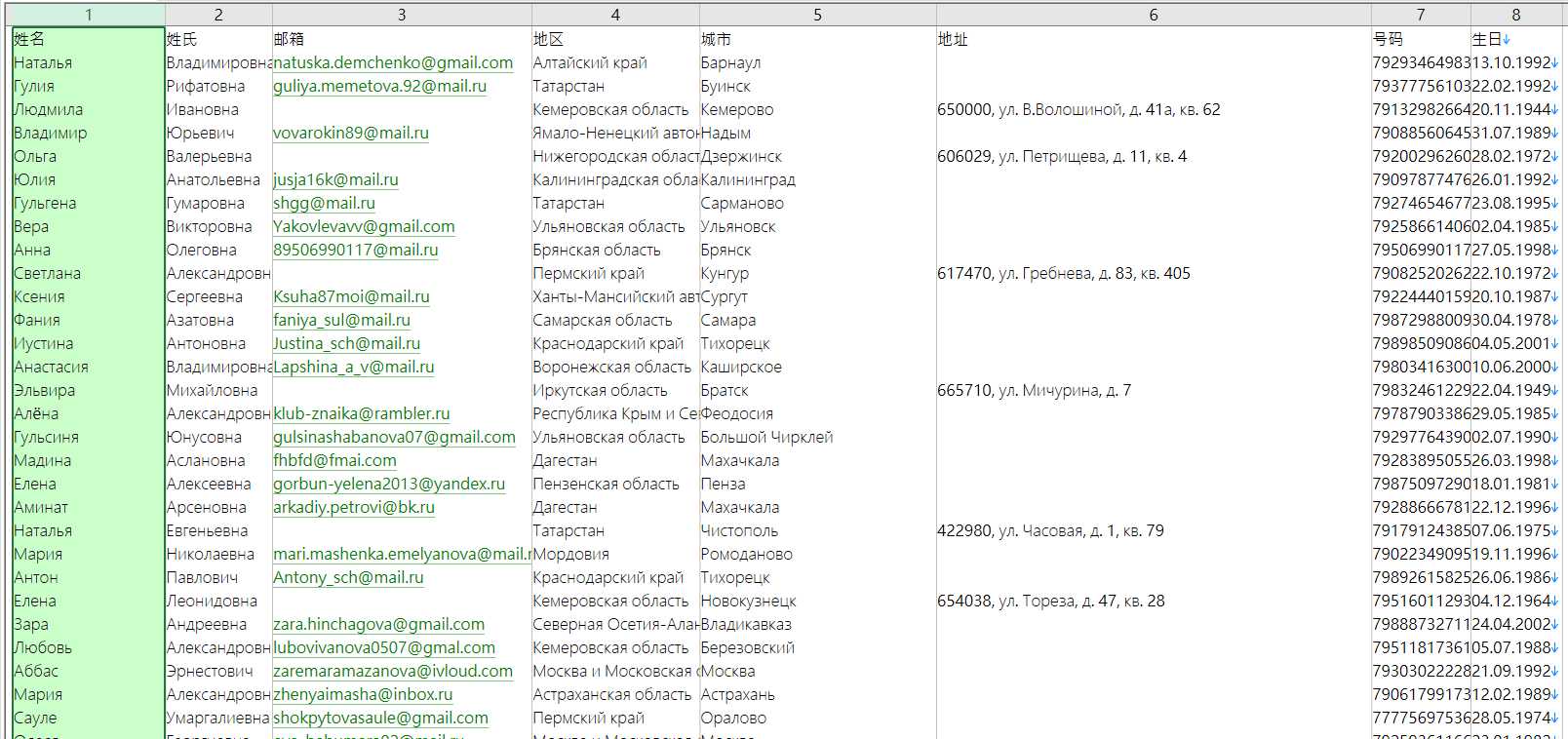Select the name cell Аббас
This screenshot has width=1568, height=739.
tap(88, 671)
